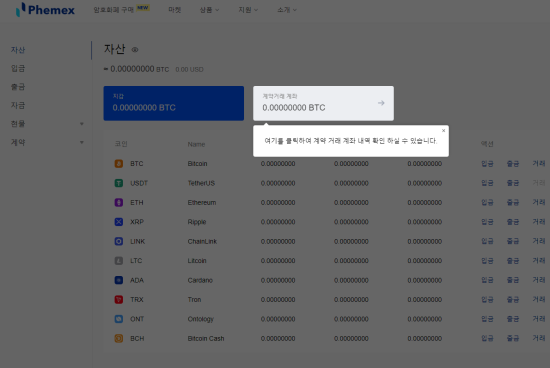This screenshot has width=550, height=368.
Task: Click the ONT coin icon
Action: [x=119, y=319]
